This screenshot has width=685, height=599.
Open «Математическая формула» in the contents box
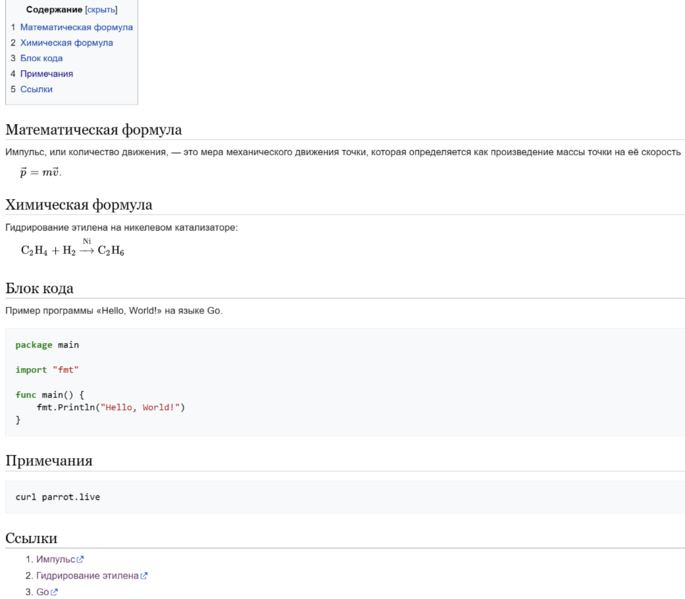76,27
